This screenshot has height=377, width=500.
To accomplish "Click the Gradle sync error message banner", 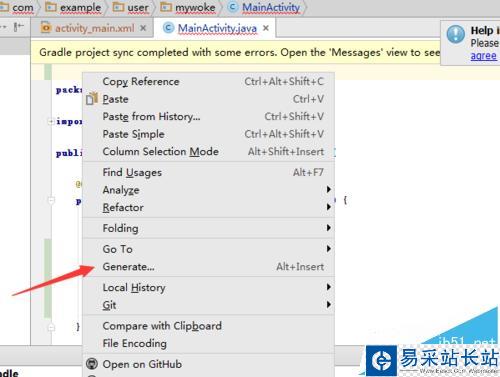I will (x=235, y=52).
